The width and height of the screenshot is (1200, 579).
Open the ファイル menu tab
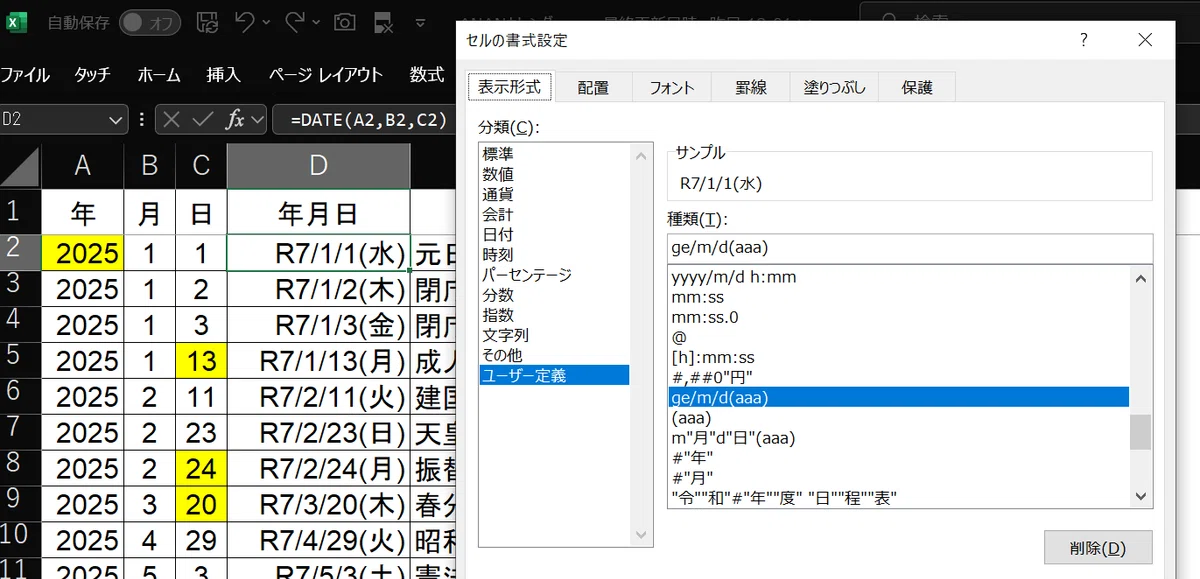click(x=25, y=74)
